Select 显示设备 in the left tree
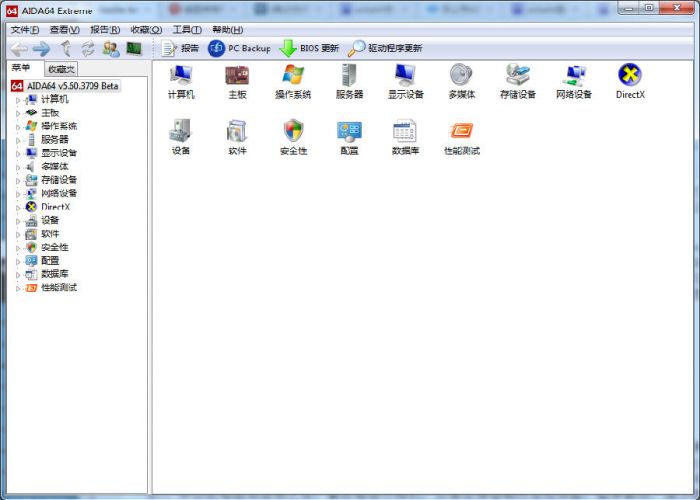Viewport: 700px width, 500px height. click(x=58, y=153)
